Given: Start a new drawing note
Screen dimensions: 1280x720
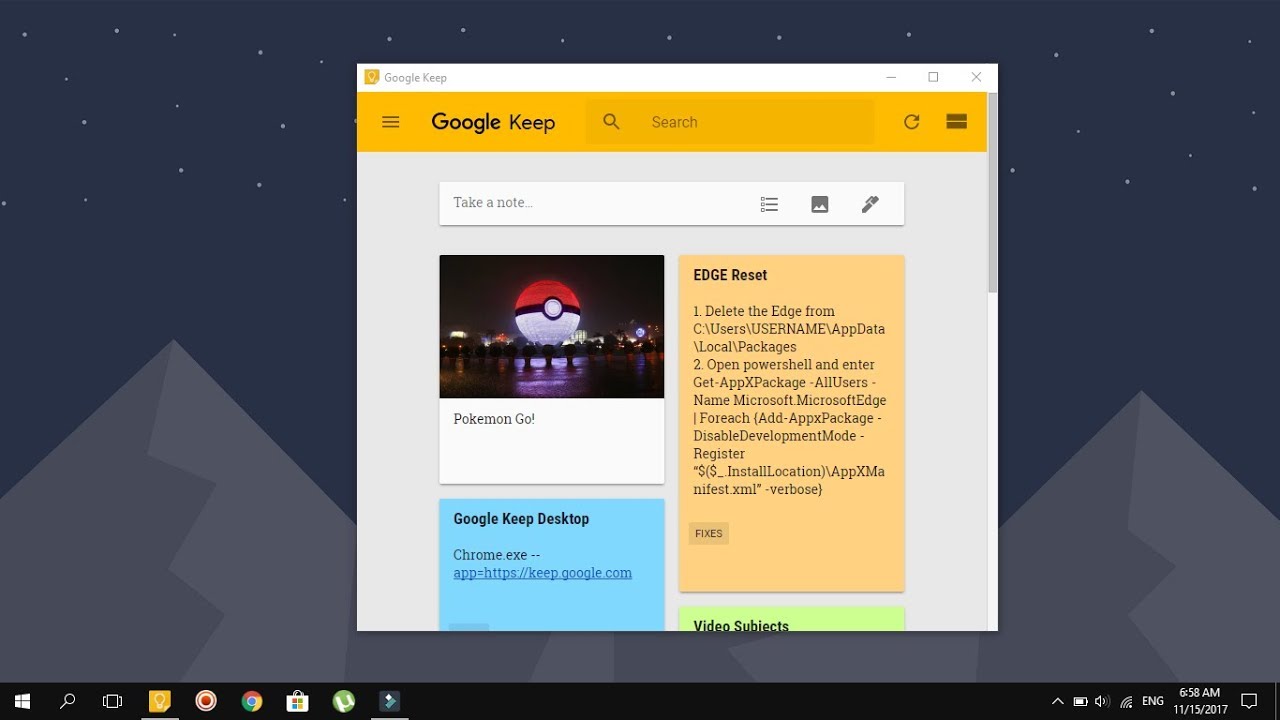Looking at the screenshot, I should [x=870, y=204].
